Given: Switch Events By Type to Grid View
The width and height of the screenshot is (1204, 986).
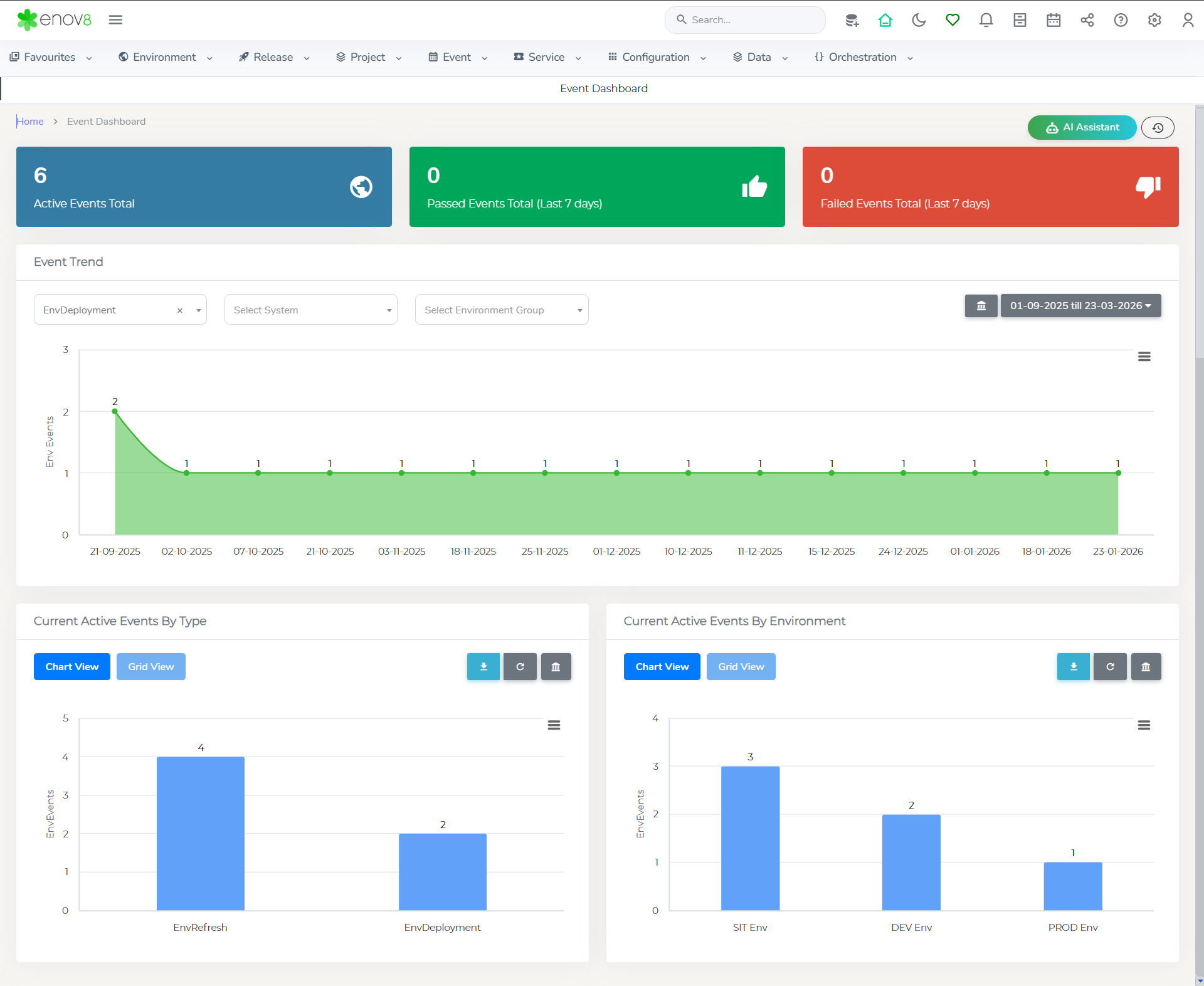Looking at the screenshot, I should [x=150, y=666].
